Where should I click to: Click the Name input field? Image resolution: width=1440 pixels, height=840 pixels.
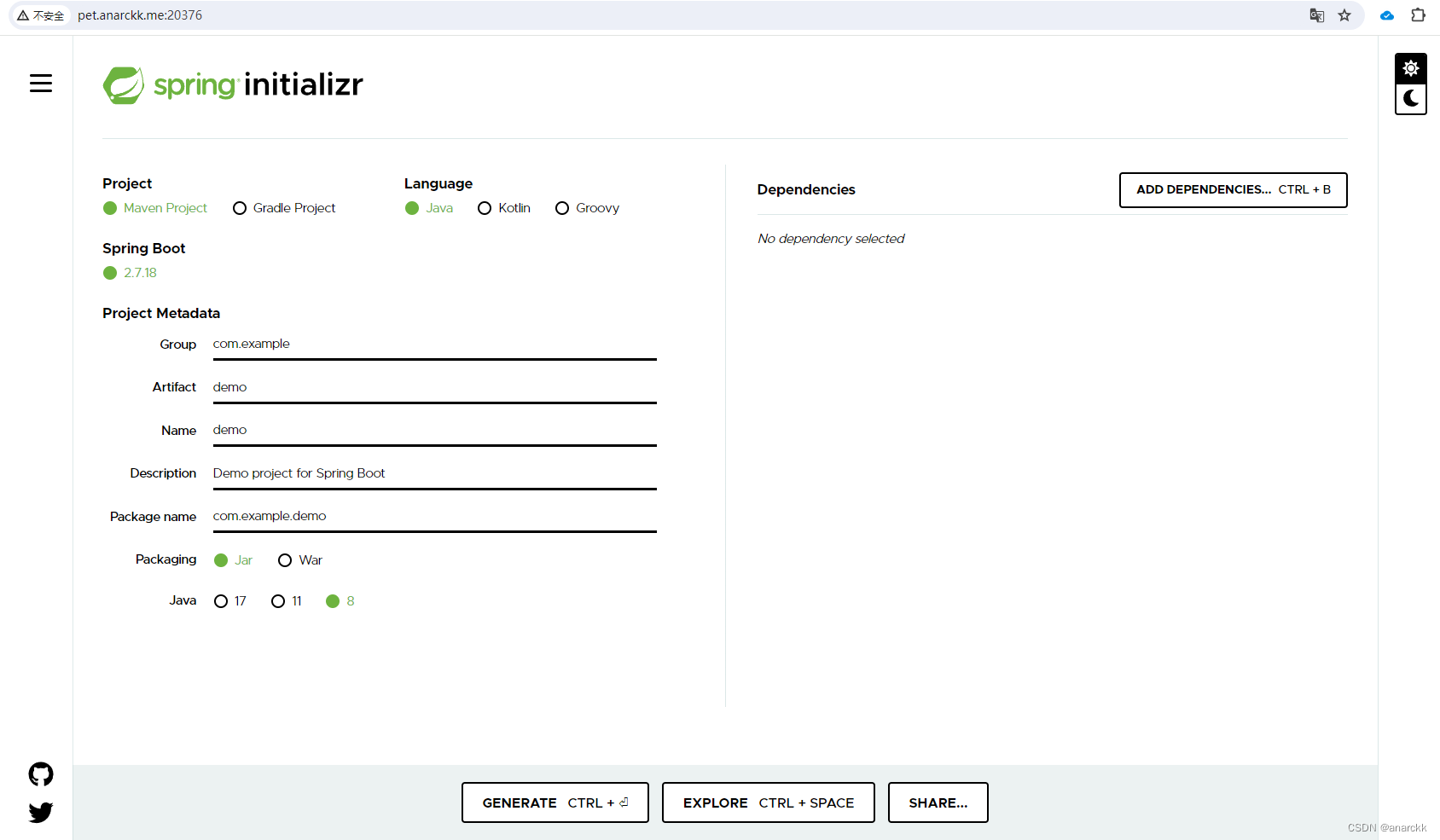coord(435,431)
